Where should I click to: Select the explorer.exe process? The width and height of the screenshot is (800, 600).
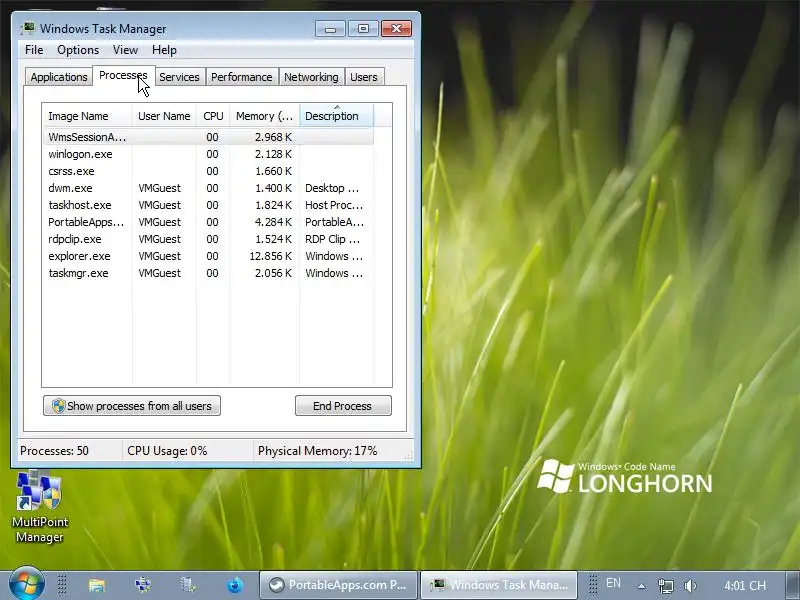[x=208, y=256]
